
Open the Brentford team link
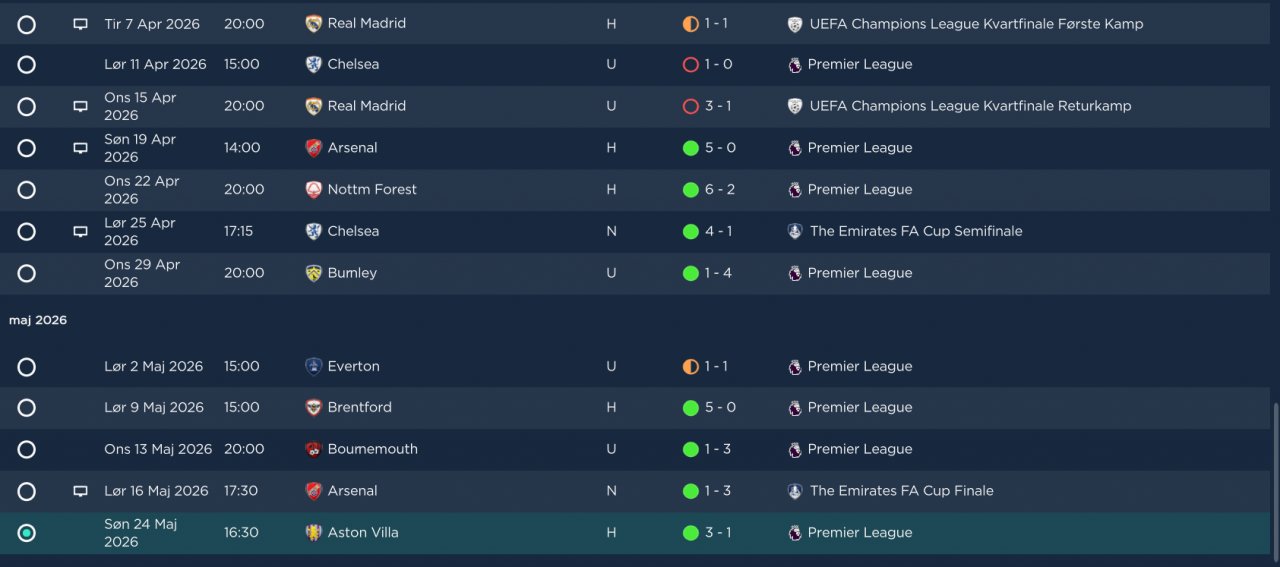pos(360,407)
